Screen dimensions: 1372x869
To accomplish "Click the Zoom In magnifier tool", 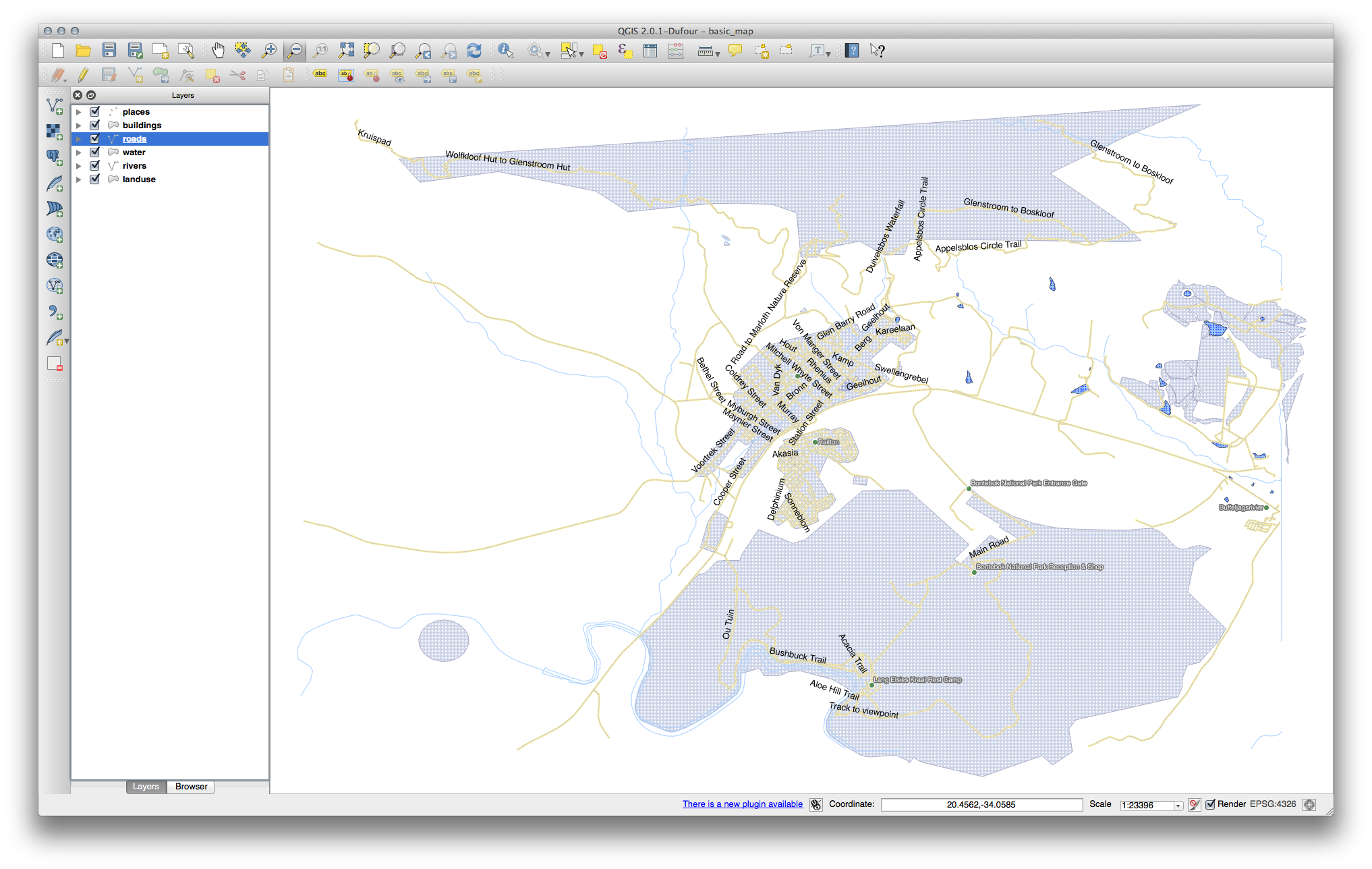I will pos(269,51).
